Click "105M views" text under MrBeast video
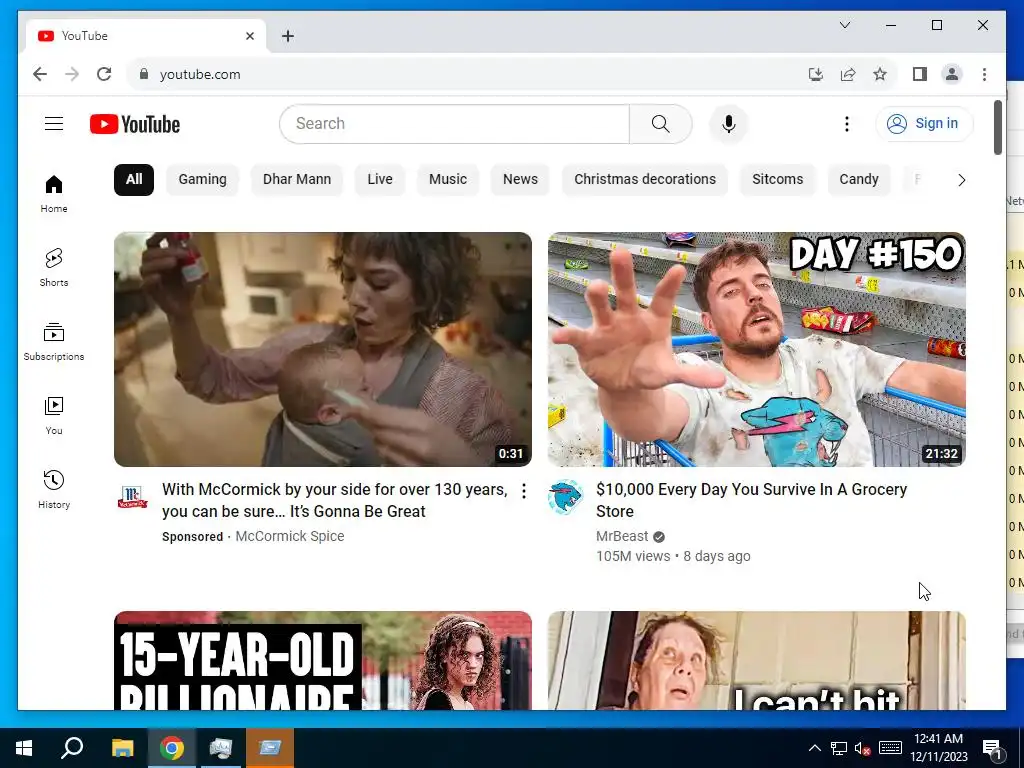Image resolution: width=1024 pixels, height=768 pixels. click(633, 556)
